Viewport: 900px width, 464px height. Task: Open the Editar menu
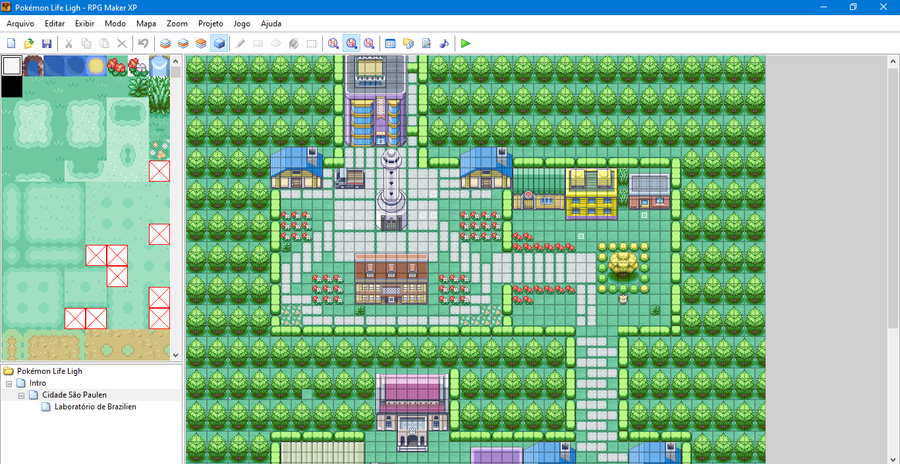coord(55,24)
